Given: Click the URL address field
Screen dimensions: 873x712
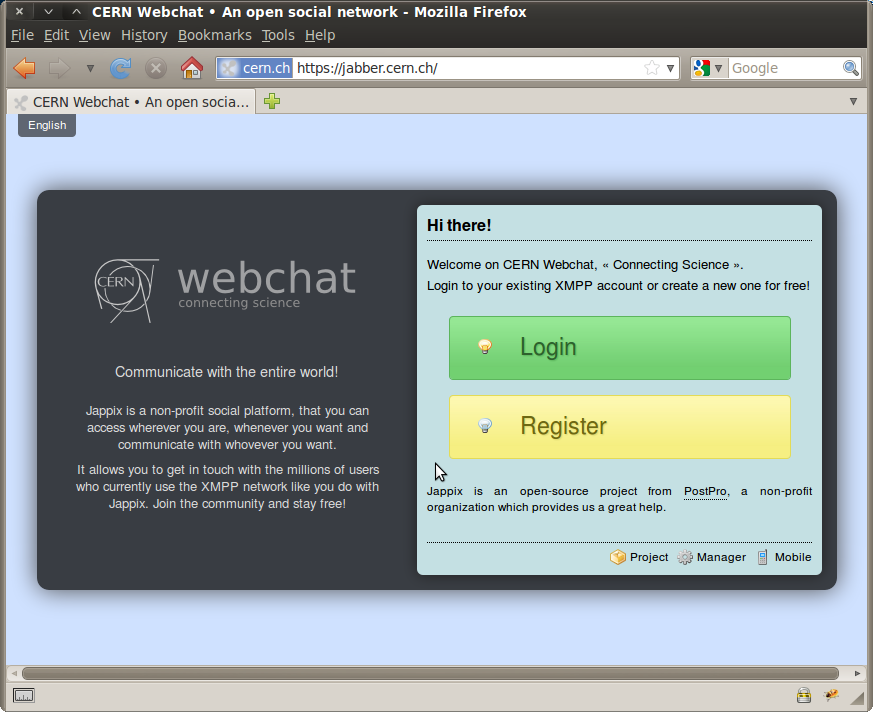Looking at the screenshot, I should (467, 68).
